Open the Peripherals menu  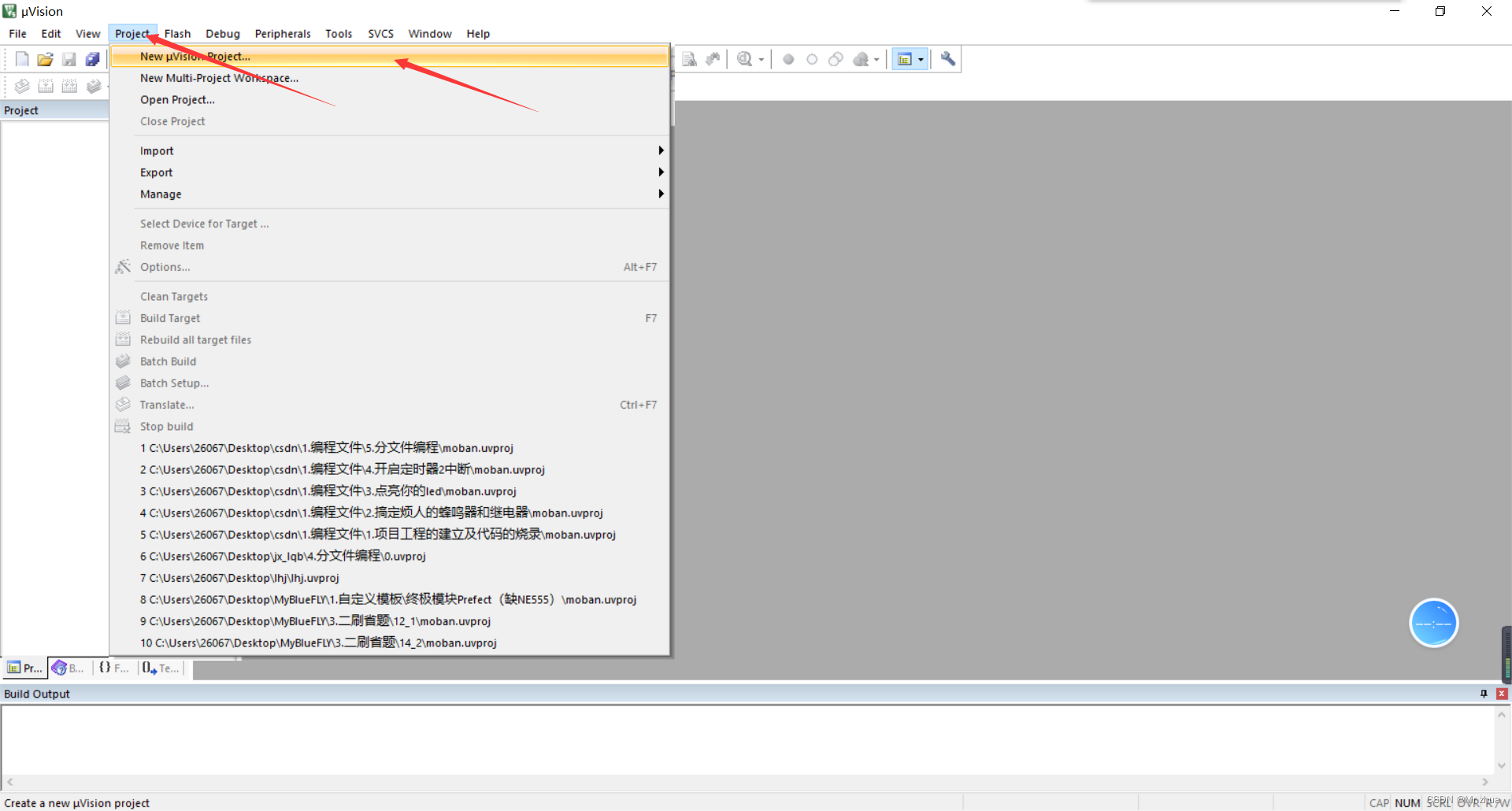(x=283, y=34)
